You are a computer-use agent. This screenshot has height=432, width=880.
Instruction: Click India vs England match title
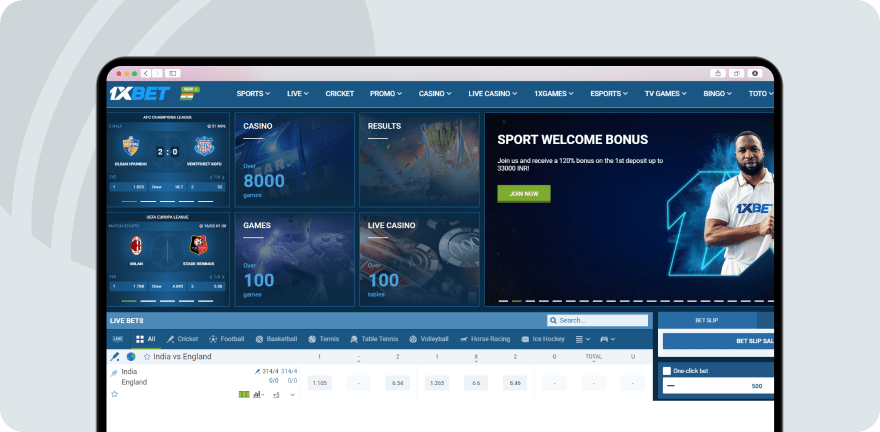(182, 357)
